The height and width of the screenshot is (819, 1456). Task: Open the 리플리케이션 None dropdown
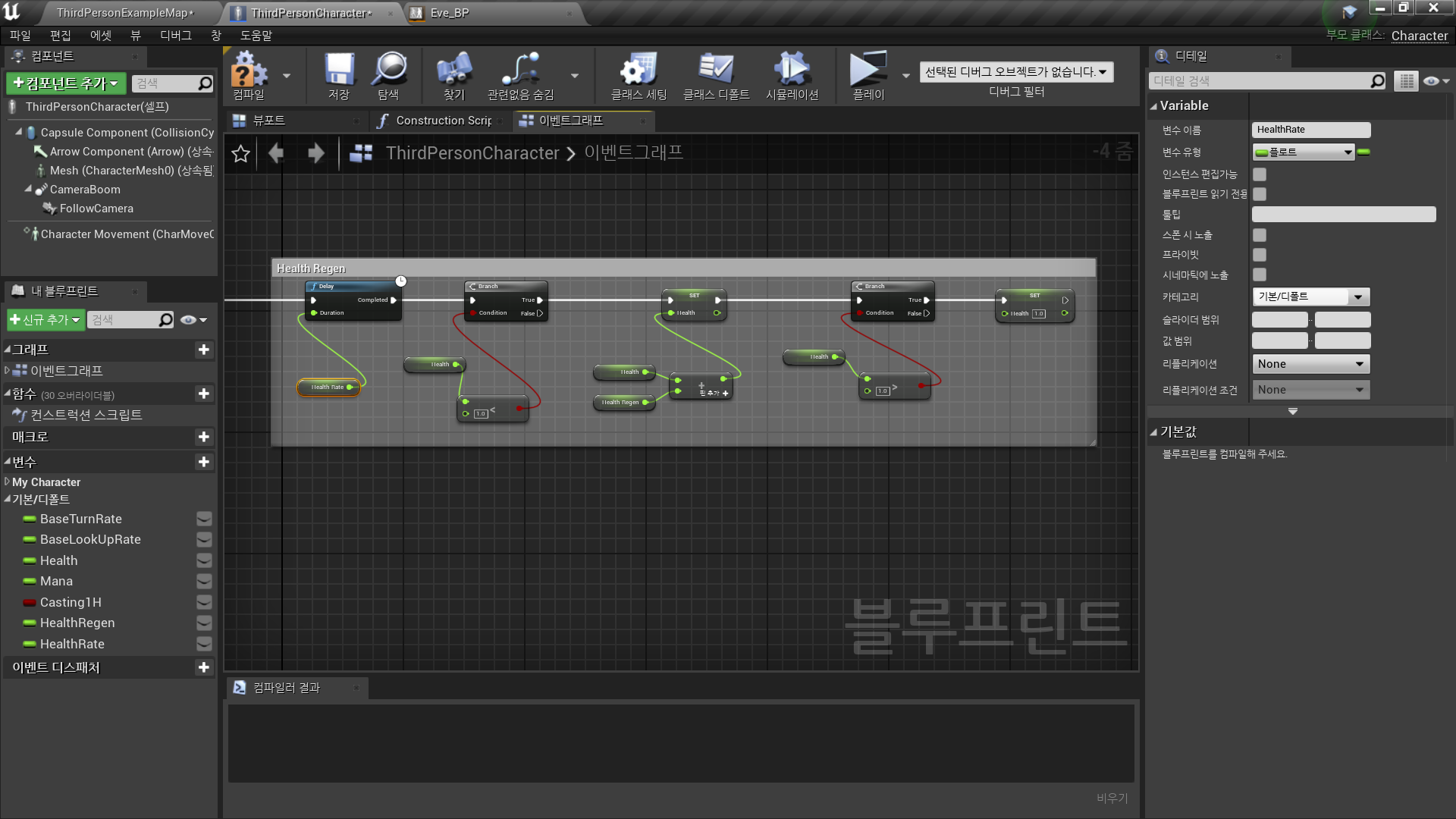1310,363
